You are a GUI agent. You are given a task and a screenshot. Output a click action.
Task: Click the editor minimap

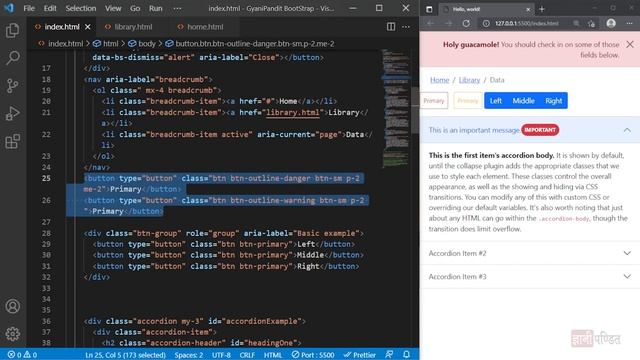395,108
